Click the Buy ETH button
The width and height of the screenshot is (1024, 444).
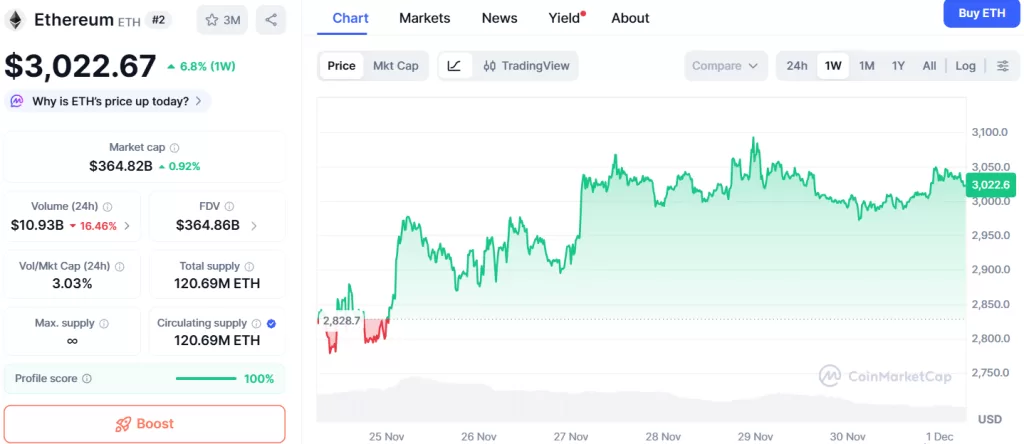(981, 13)
